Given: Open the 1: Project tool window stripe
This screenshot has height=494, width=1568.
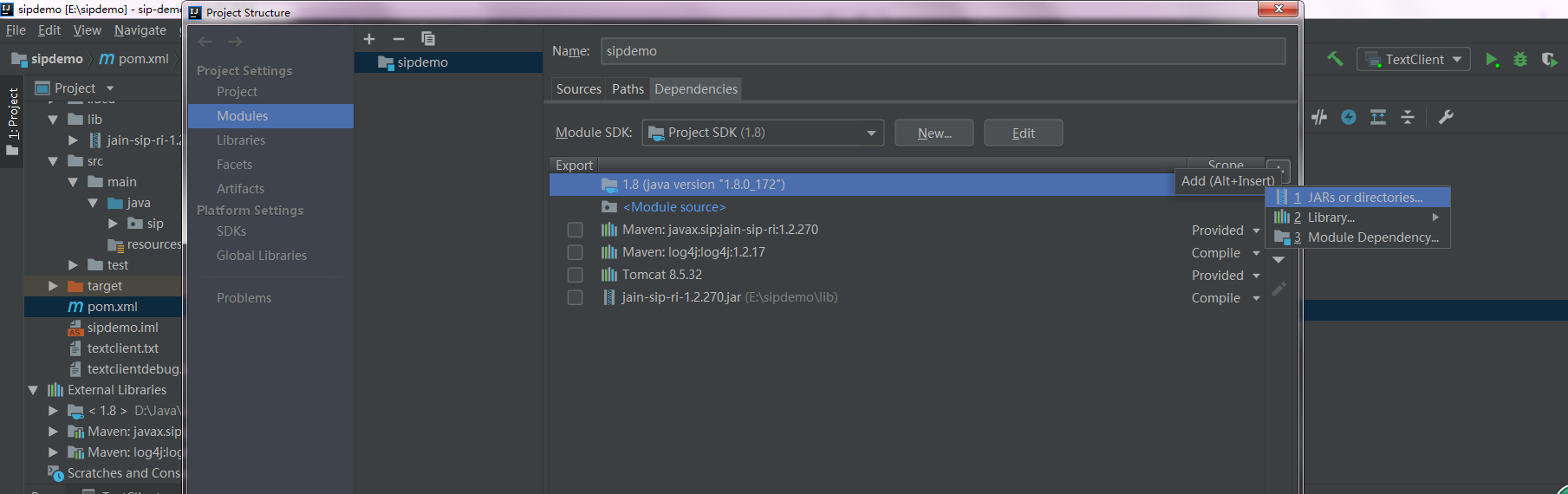Looking at the screenshot, I should [x=12, y=121].
